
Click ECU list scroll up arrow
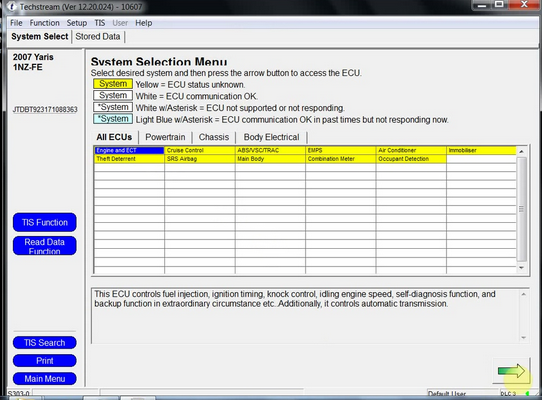521,151
